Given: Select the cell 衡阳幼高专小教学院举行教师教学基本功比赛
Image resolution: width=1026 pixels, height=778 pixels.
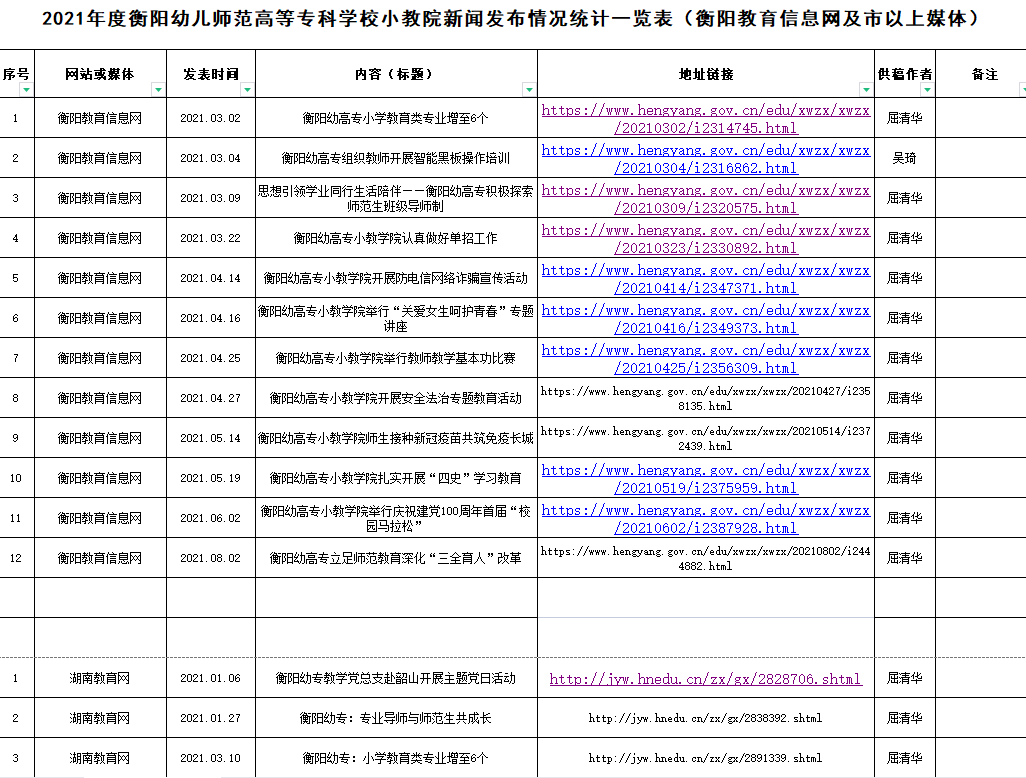Looking at the screenshot, I should coord(395,358).
